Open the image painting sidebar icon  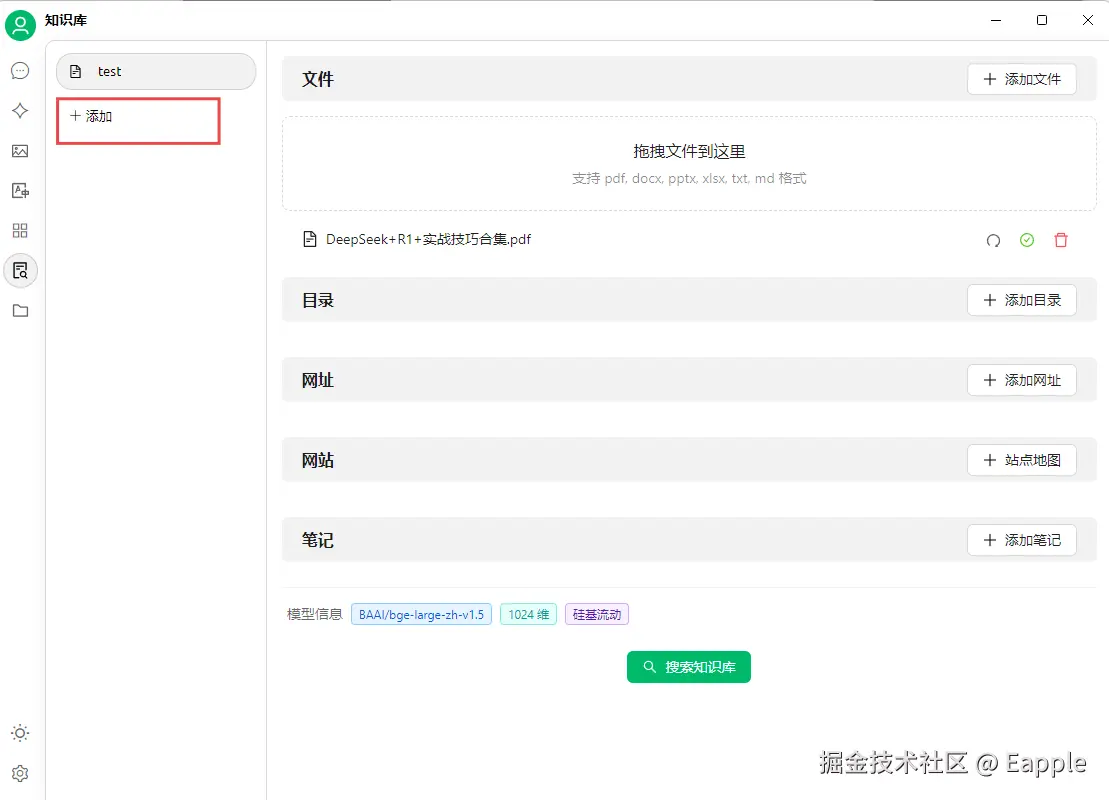pyautogui.click(x=21, y=151)
